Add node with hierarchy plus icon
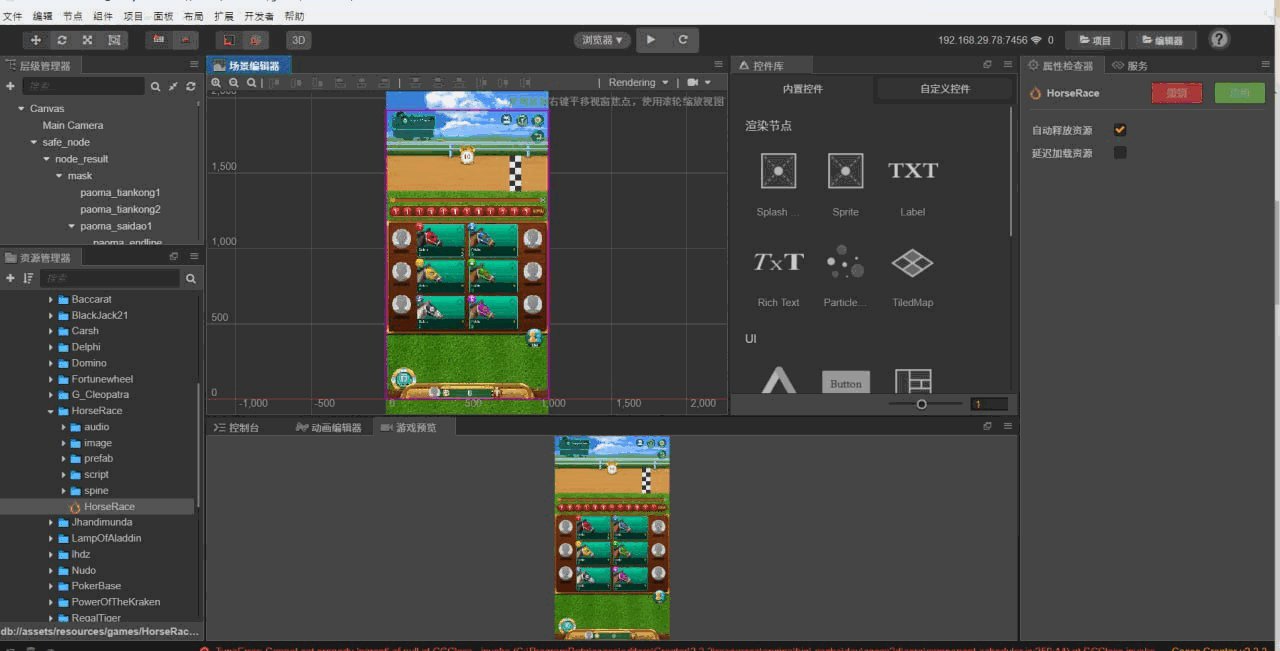Screen dimensions: 1280x651 click(10, 87)
